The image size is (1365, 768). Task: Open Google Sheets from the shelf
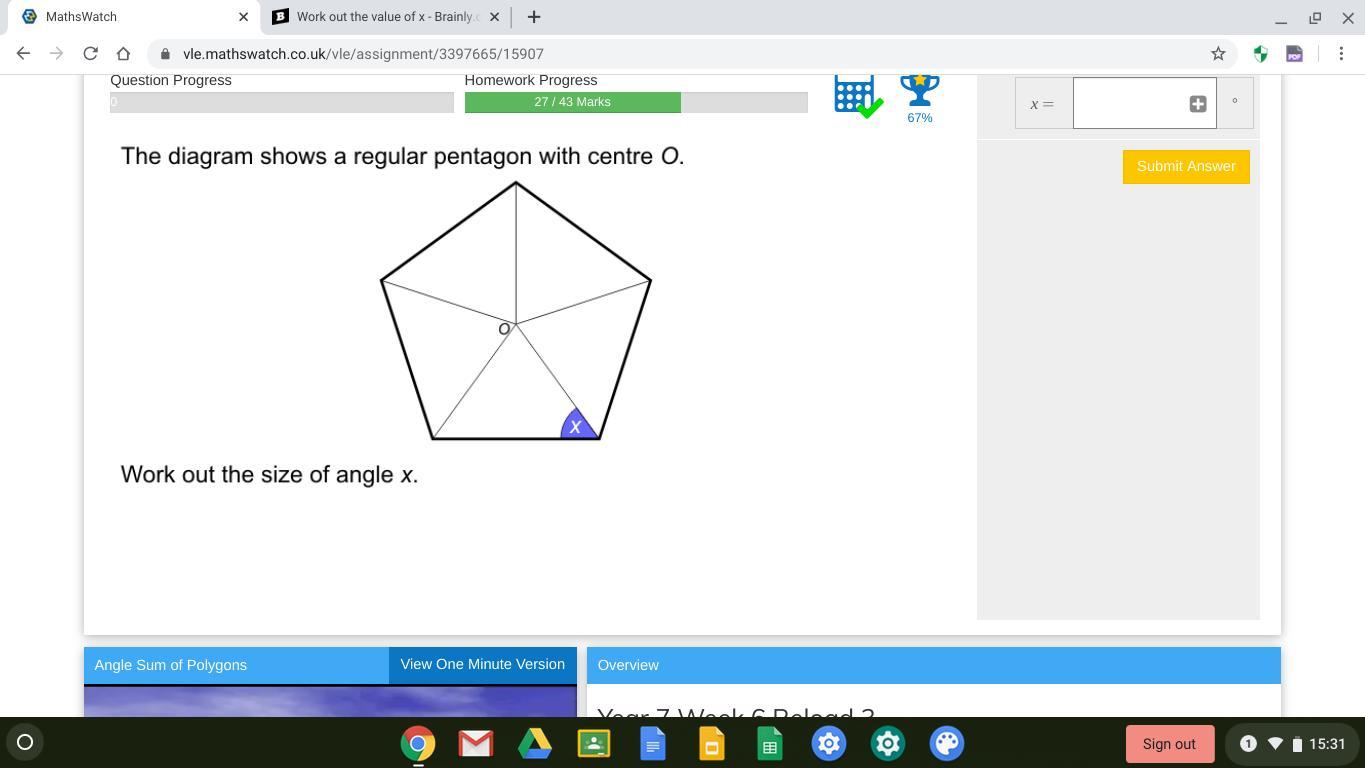pos(770,743)
